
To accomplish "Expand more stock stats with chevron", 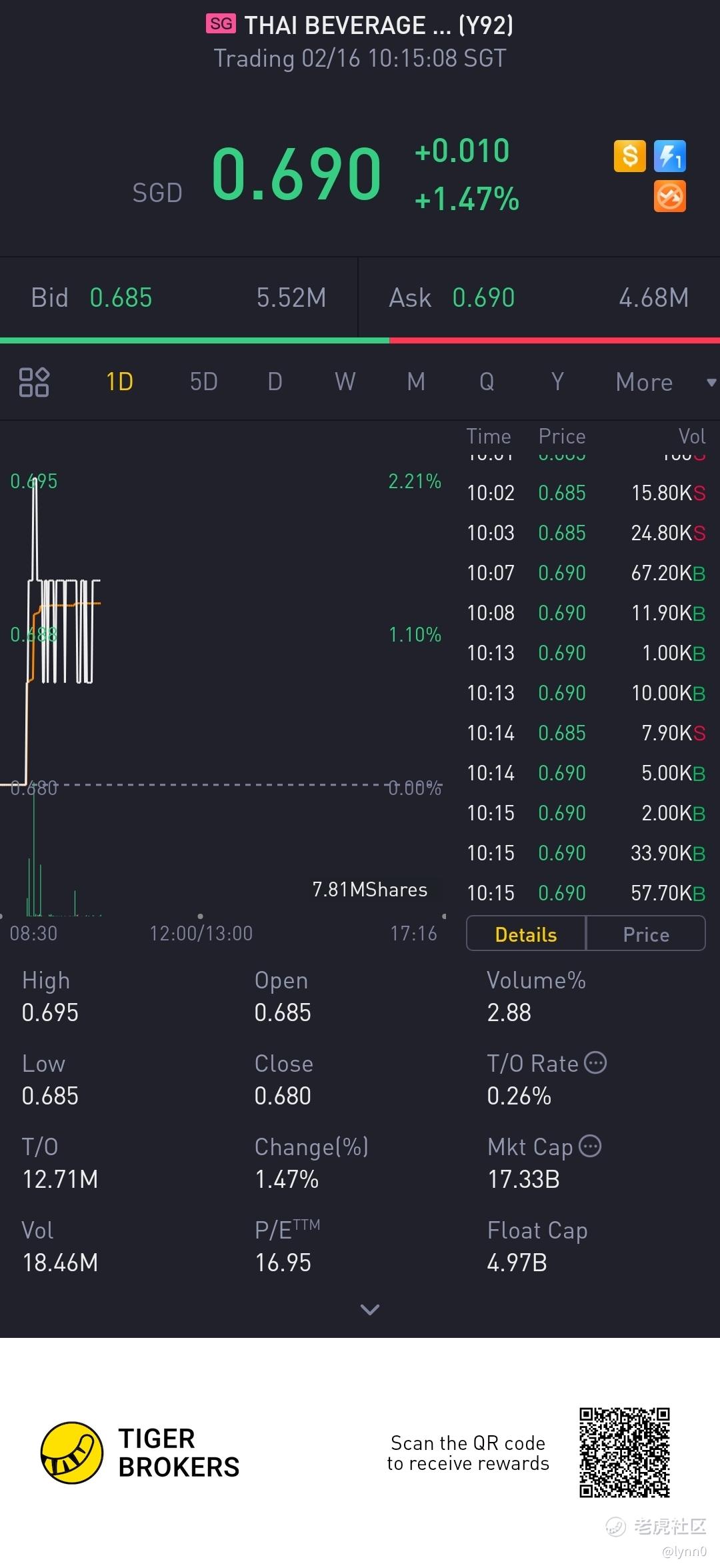I will click(x=369, y=1310).
